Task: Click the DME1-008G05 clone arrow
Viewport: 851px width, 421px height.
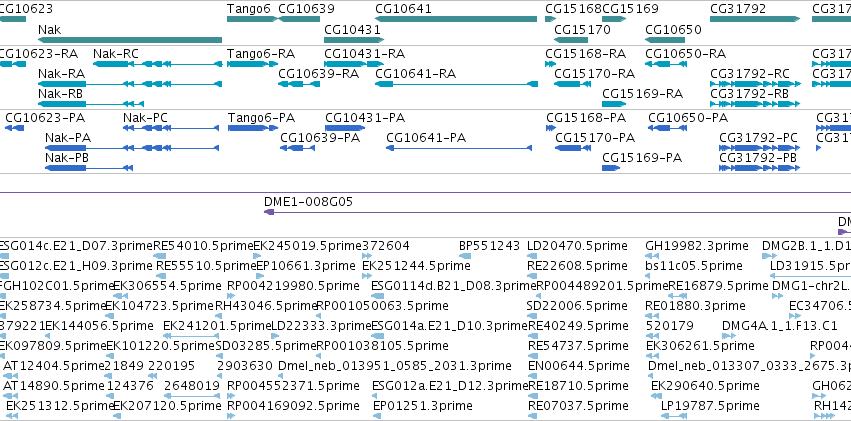Action: coord(557,212)
